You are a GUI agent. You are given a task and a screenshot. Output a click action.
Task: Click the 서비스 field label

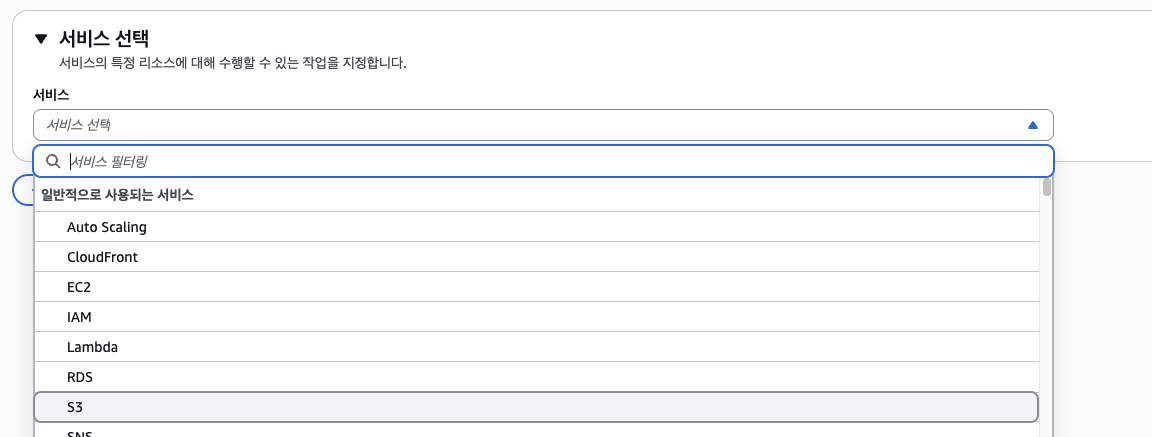click(51, 95)
